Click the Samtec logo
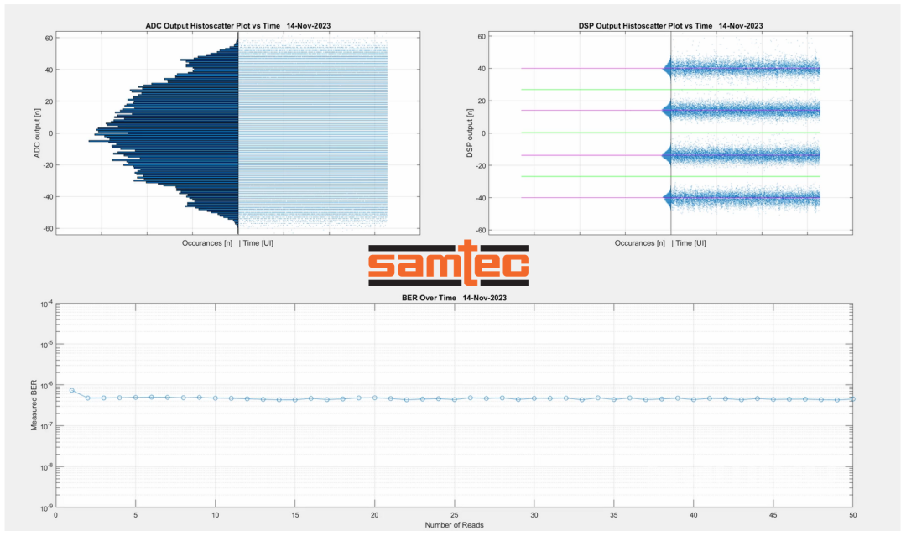 click(x=448, y=264)
